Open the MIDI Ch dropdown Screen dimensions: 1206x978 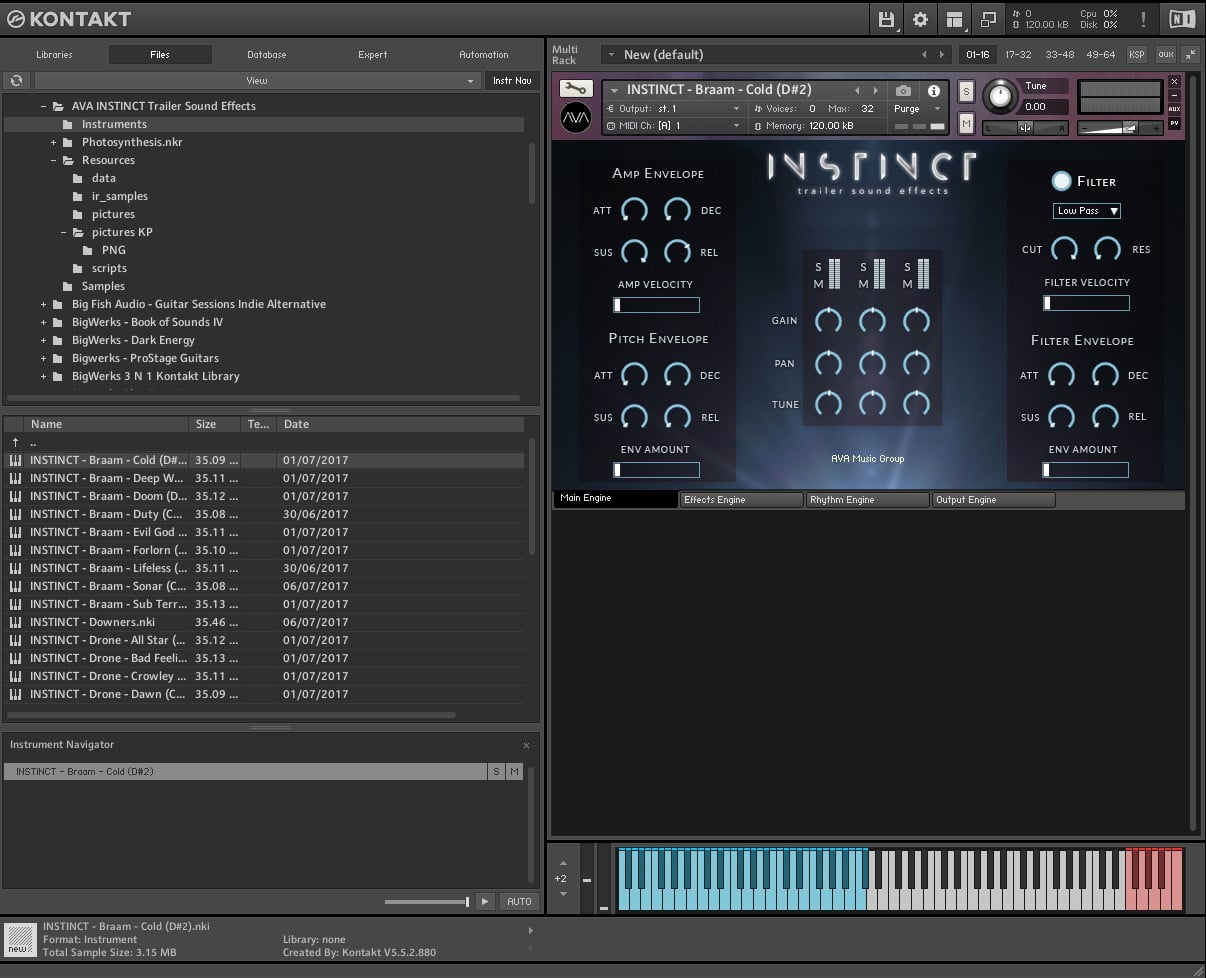click(x=674, y=125)
